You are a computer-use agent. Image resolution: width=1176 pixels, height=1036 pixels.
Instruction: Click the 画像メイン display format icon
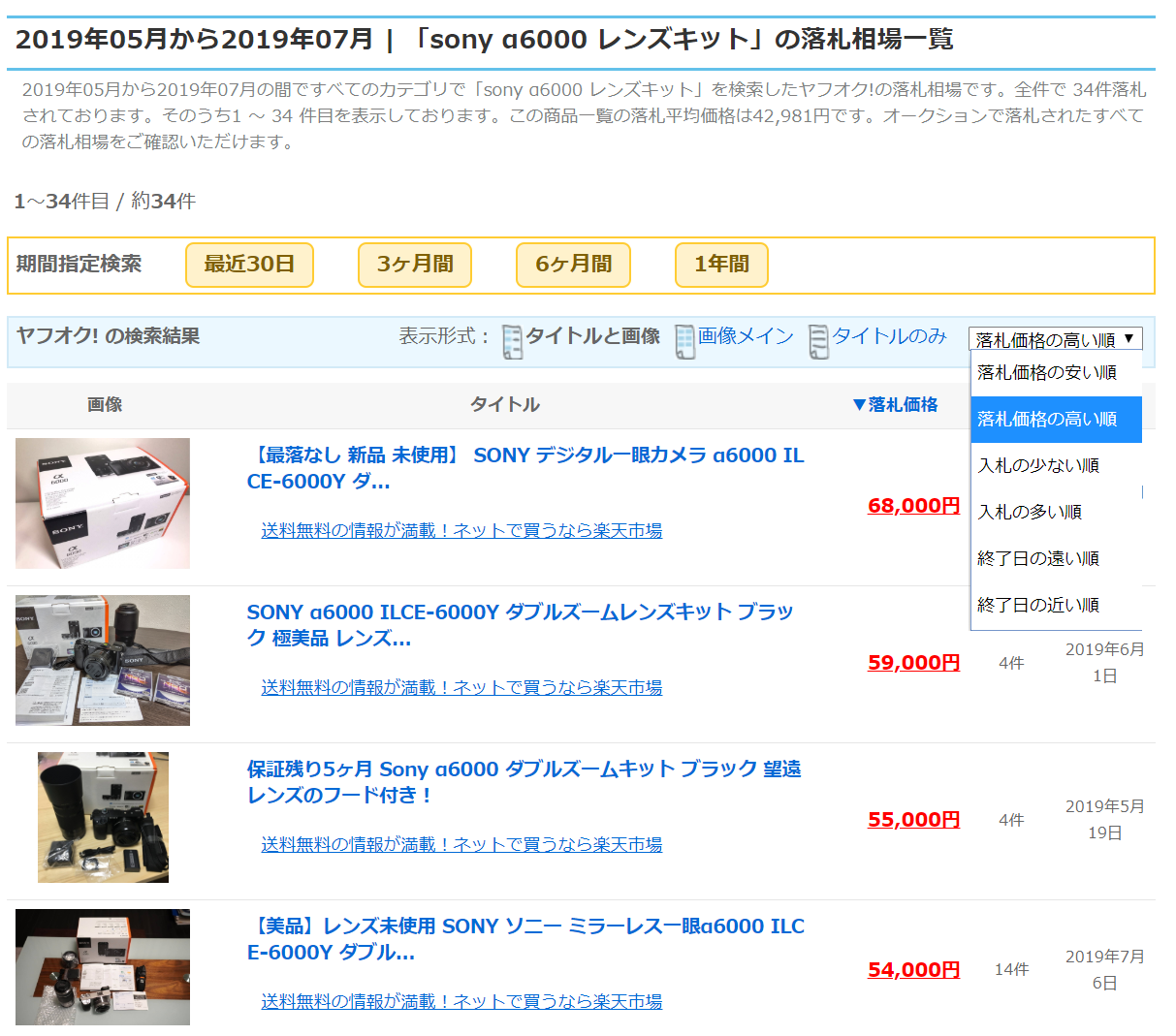(684, 341)
